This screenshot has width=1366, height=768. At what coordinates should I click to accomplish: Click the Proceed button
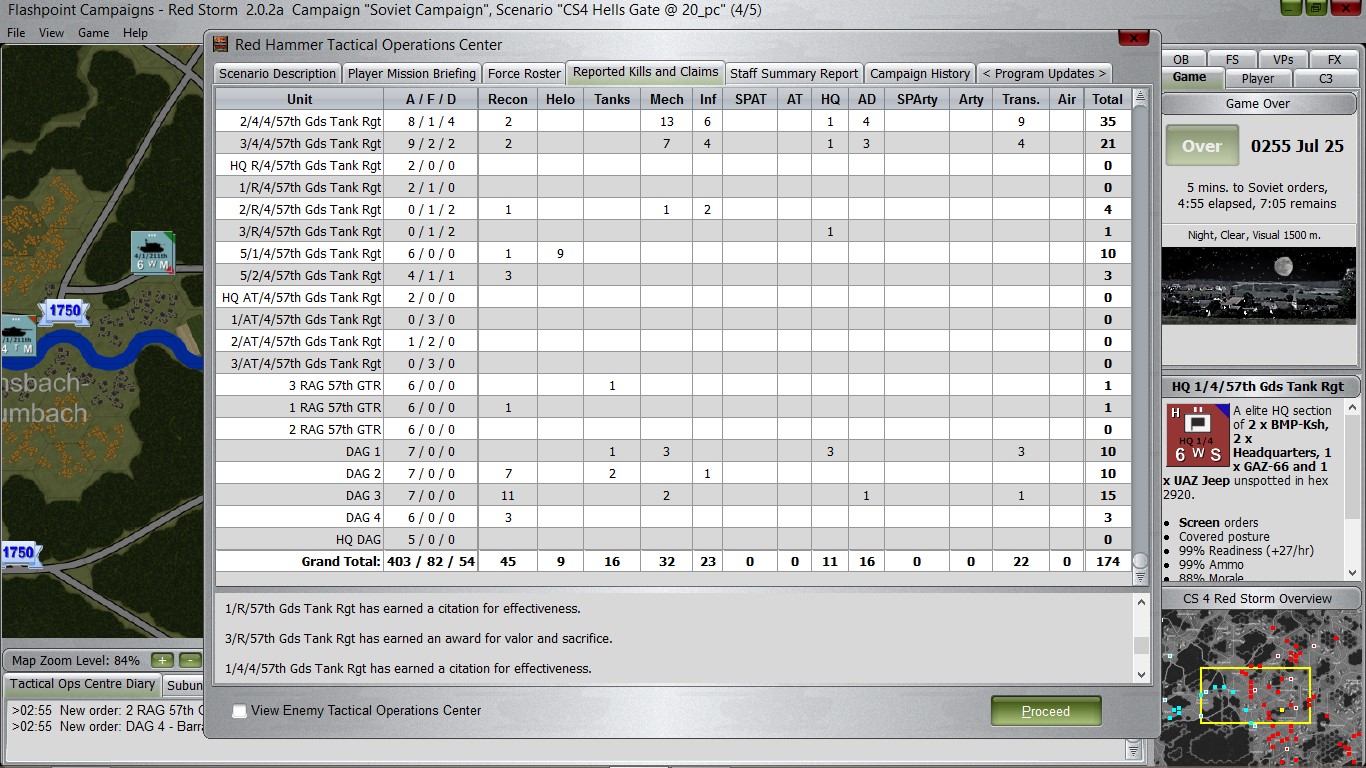click(x=1046, y=711)
